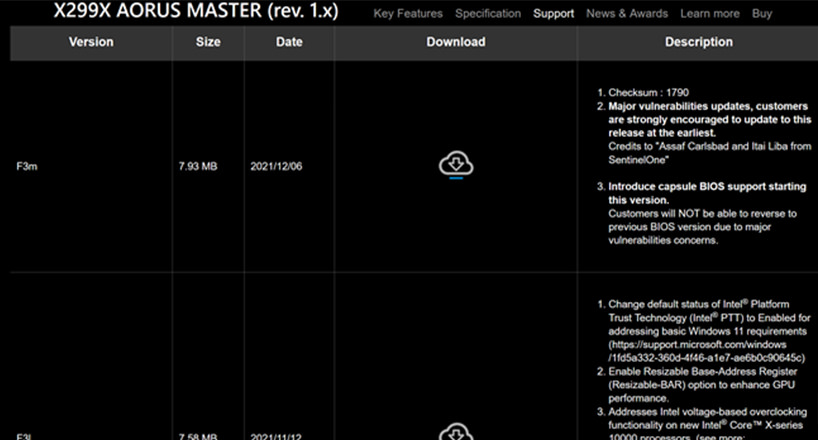Click the Checksum : 1790 line
This screenshot has height=440, width=818.
coord(648,92)
